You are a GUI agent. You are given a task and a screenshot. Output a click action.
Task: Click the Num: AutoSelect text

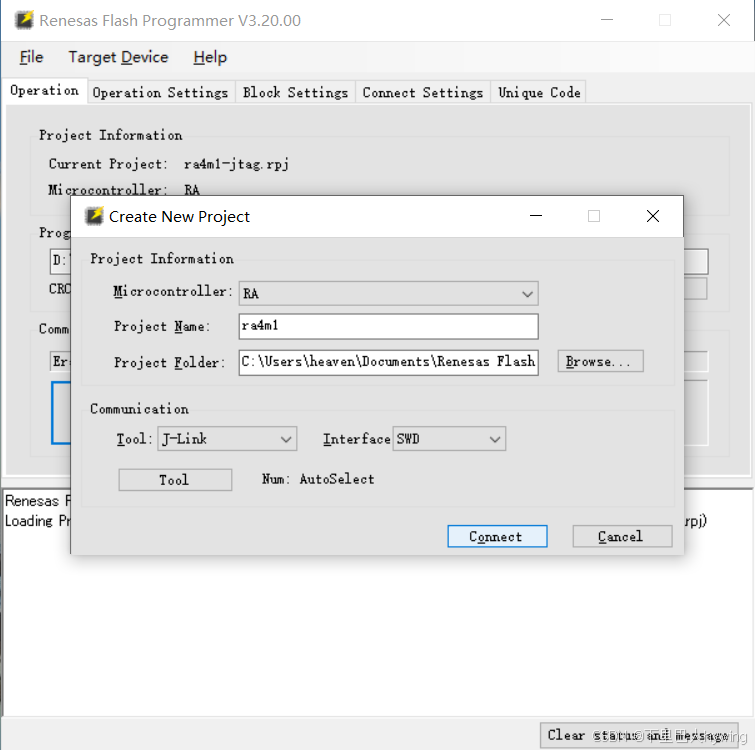click(318, 479)
